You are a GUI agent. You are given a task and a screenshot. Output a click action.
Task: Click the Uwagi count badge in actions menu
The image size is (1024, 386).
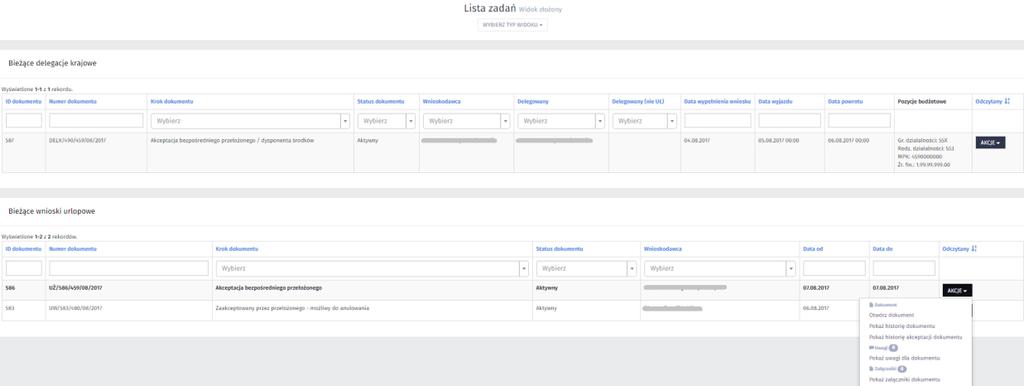(x=893, y=348)
